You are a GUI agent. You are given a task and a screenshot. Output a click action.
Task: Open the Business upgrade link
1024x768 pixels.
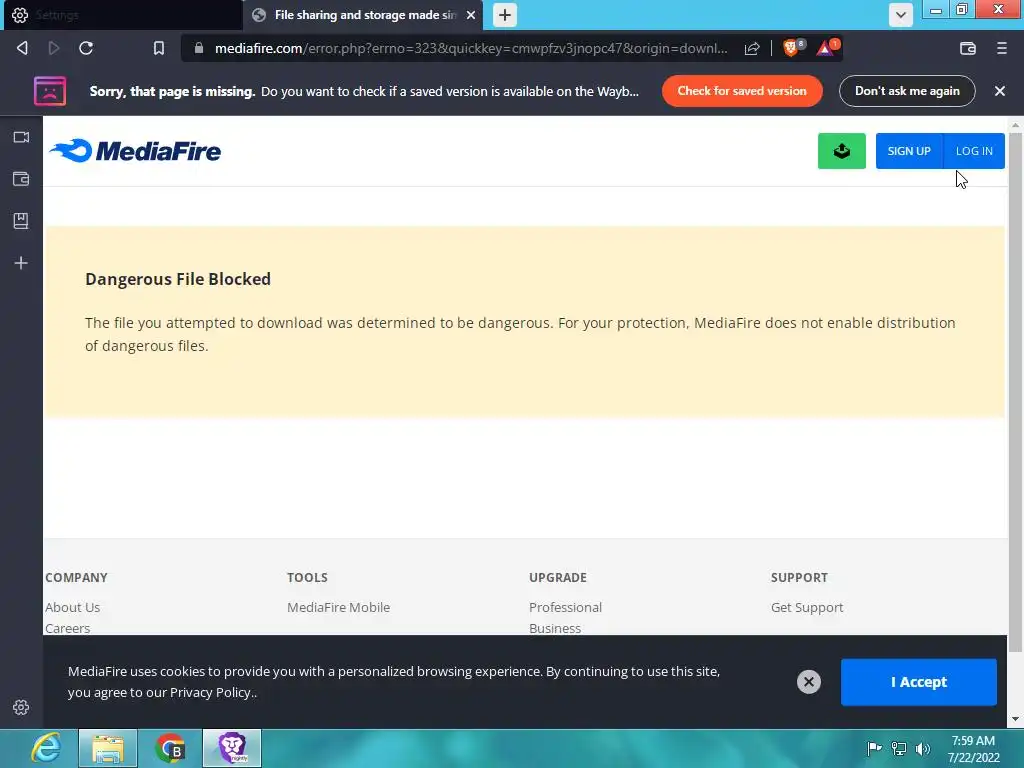[x=555, y=628]
